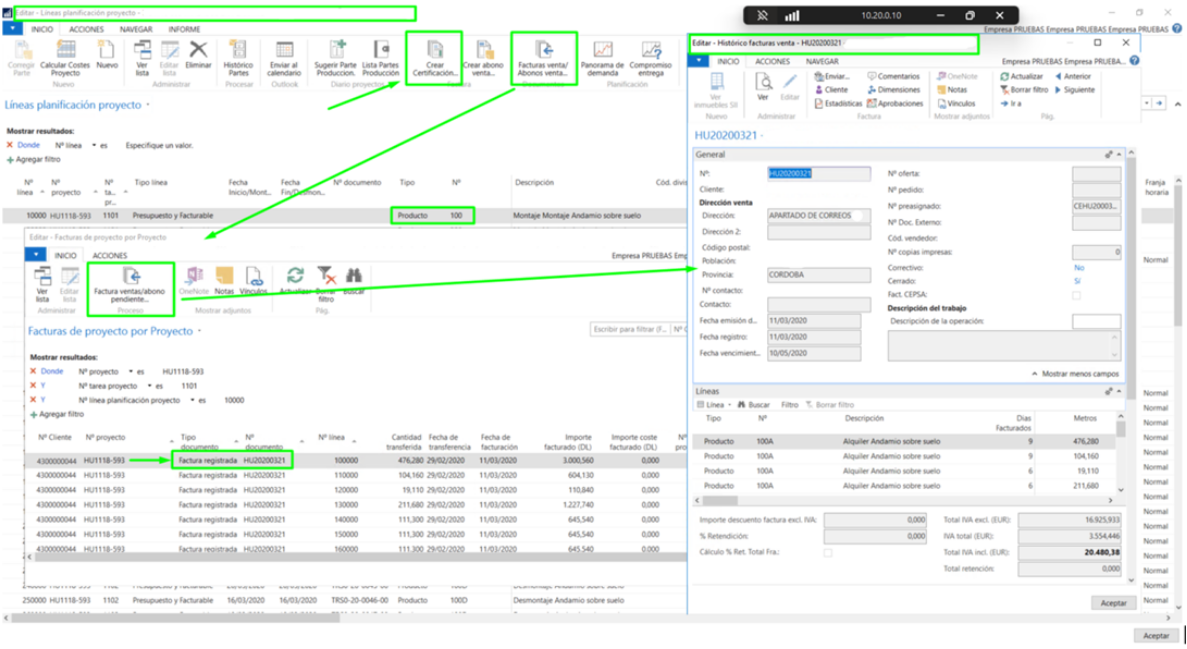This screenshot has height=649, width=1187.
Task: Open Factura ventas/abono pendiente process
Action: point(131,277)
